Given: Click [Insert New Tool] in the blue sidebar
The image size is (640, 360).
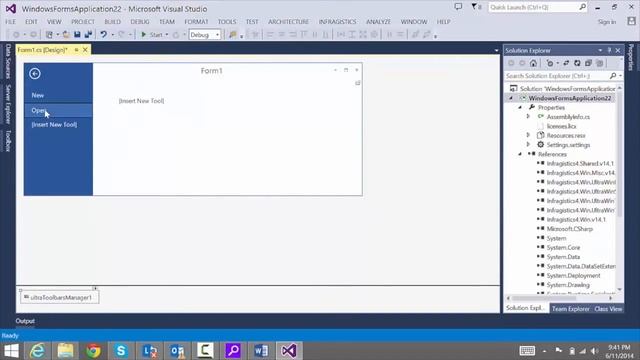Looking at the screenshot, I should point(54,124).
